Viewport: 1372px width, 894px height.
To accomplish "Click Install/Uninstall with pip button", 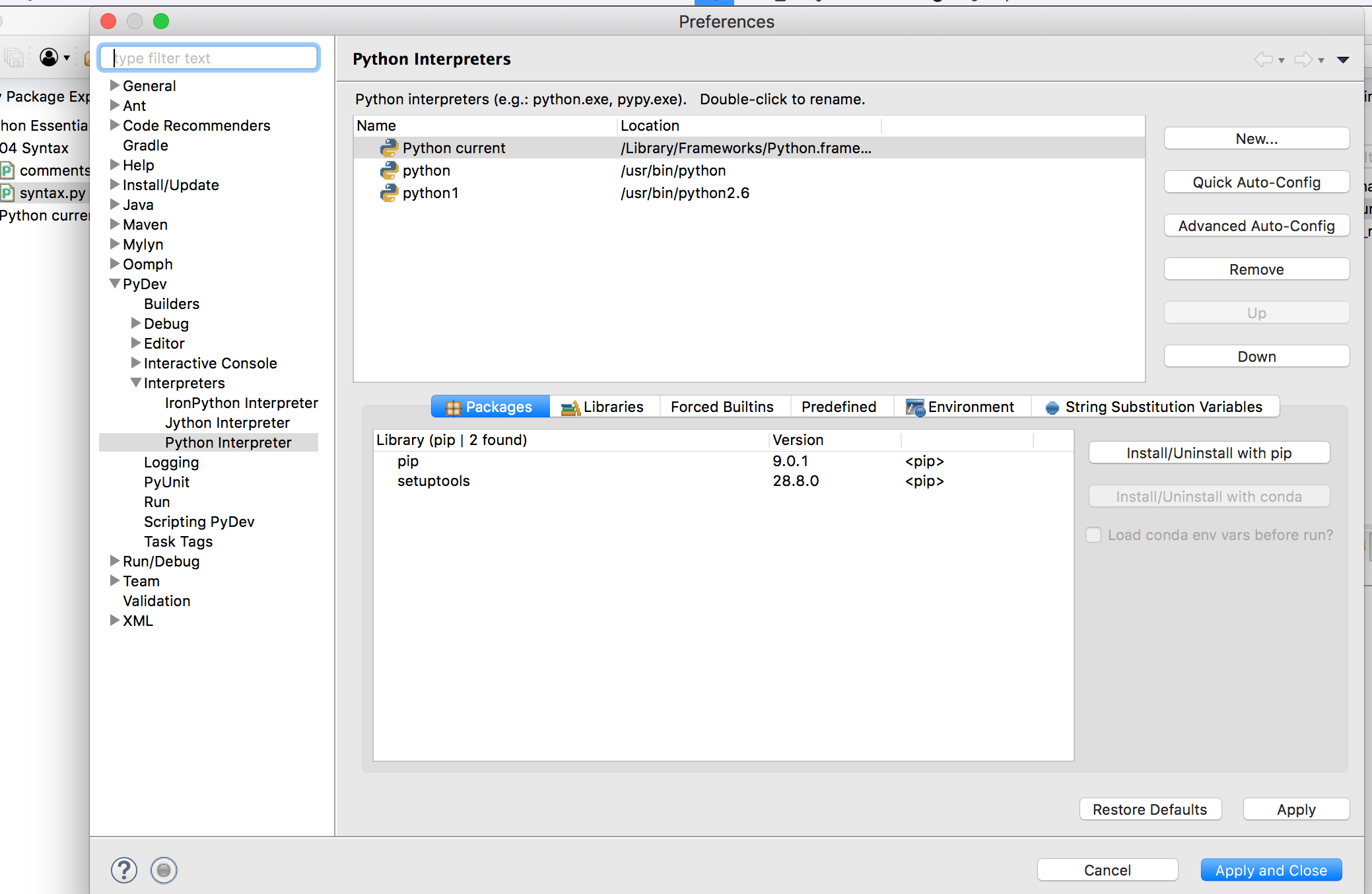I will [x=1208, y=453].
